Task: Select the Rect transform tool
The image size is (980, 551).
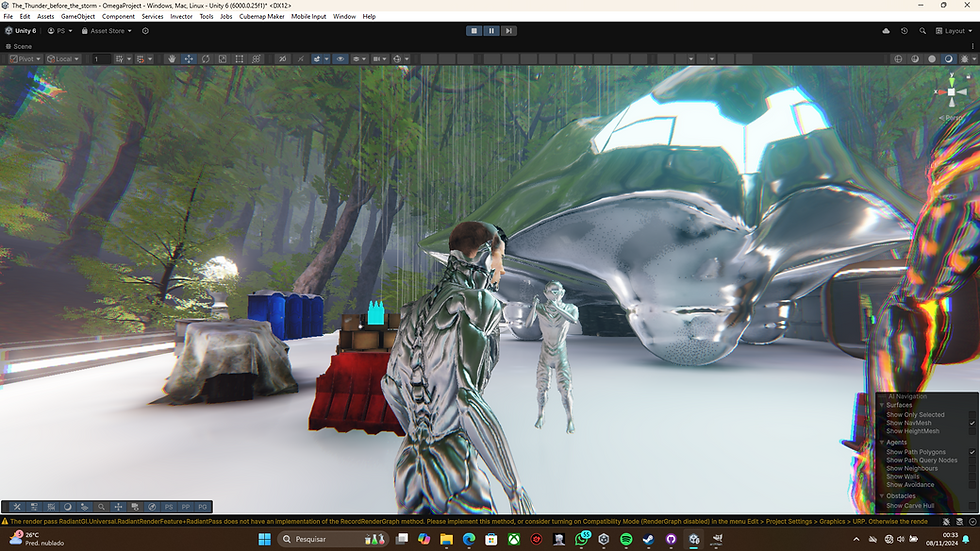Action: [239, 59]
